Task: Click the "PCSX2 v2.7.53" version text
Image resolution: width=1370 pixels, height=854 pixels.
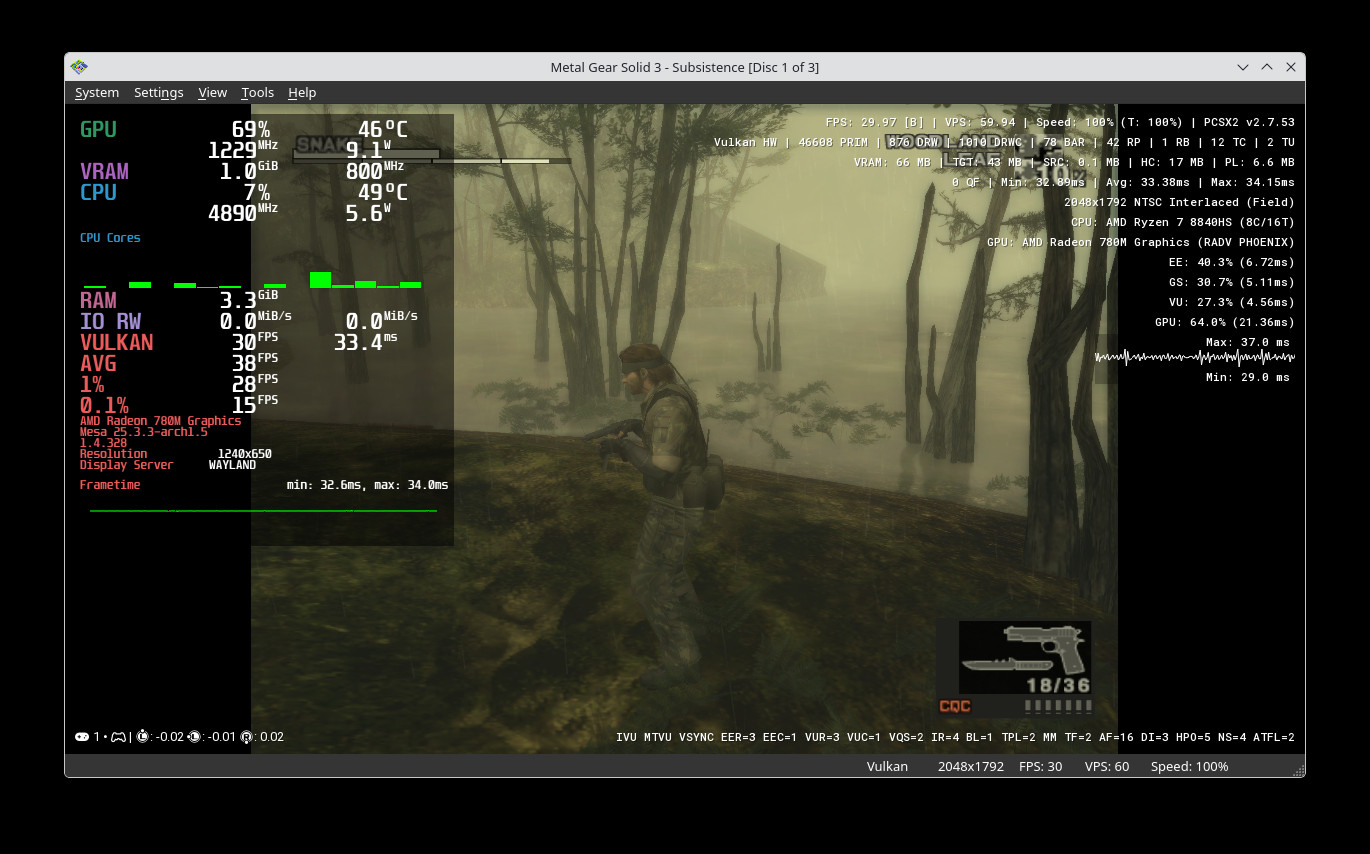Action: [x=1248, y=122]
